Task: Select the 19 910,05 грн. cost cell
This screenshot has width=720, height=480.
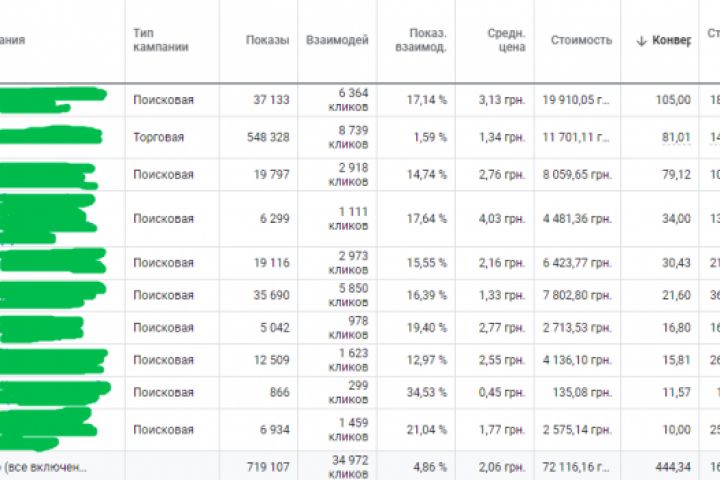Action: (575, 100)
